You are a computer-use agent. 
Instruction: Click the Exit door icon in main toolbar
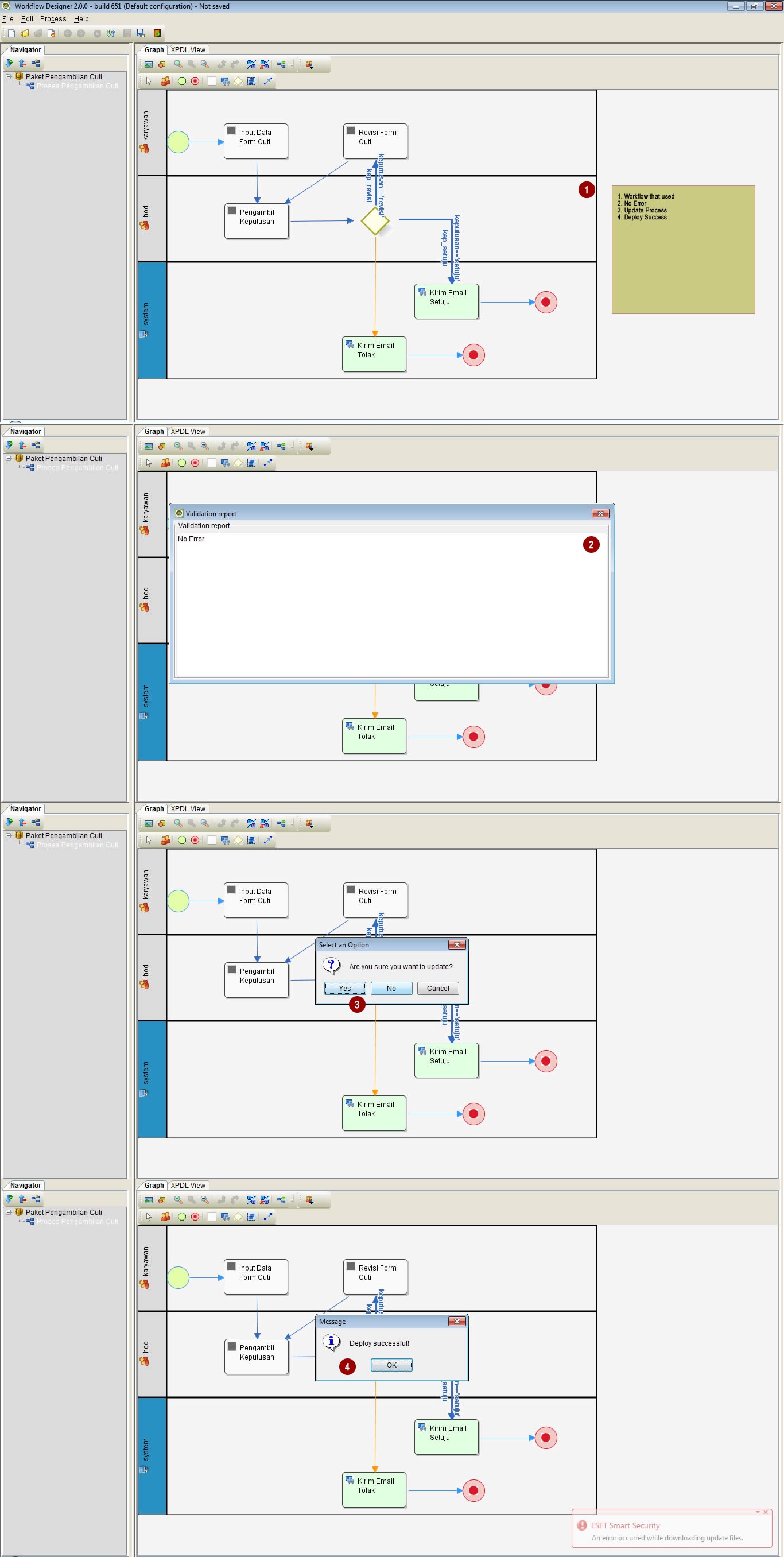point(157,33)
